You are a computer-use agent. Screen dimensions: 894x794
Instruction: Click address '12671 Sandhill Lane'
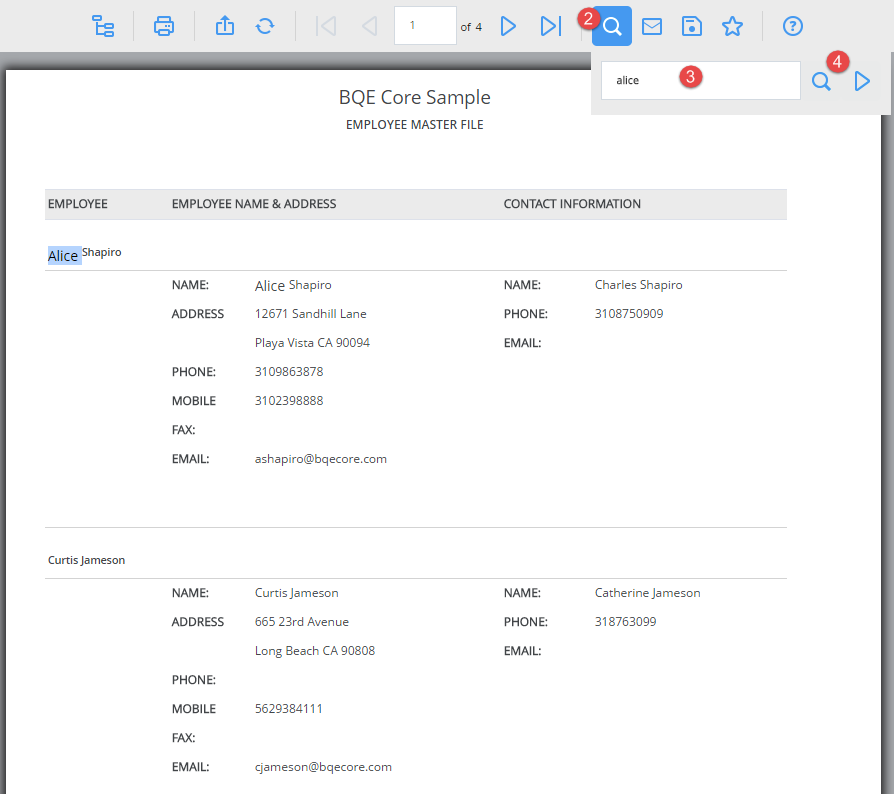tap(311, 314)
